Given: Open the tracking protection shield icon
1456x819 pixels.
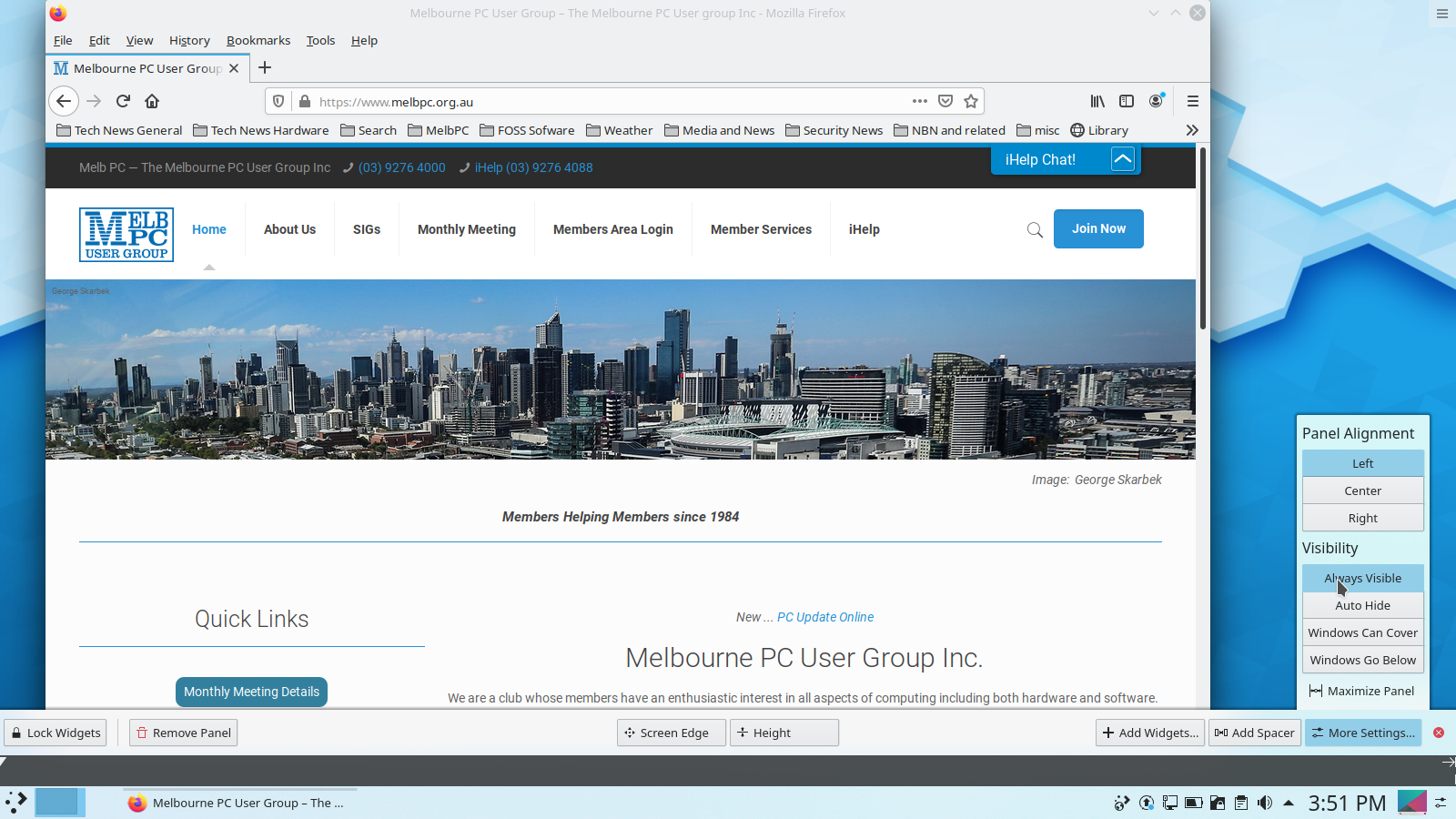Looking at the screenshot, I should pos(278,101).
